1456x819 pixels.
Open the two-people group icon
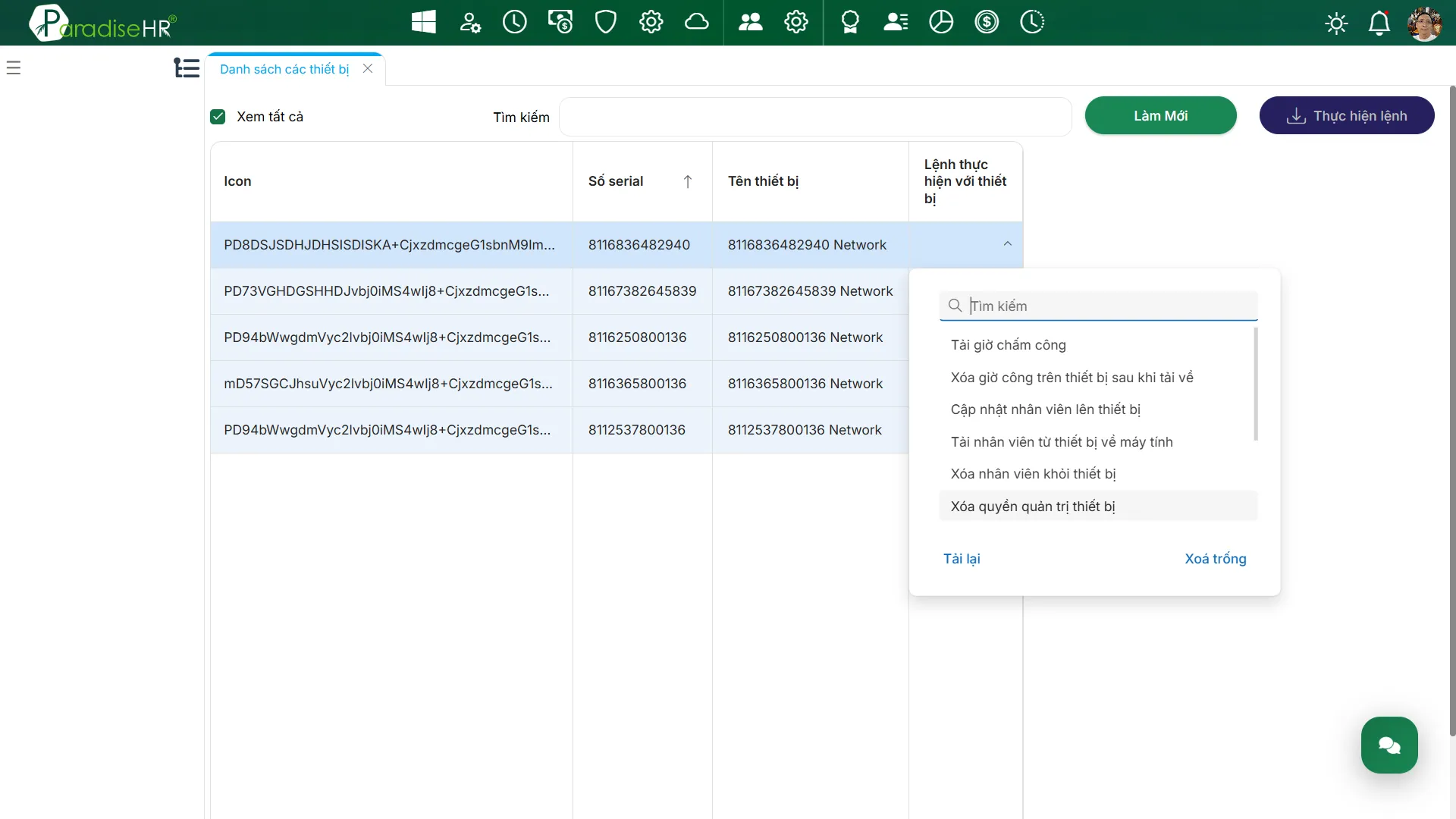coord(751,22)
